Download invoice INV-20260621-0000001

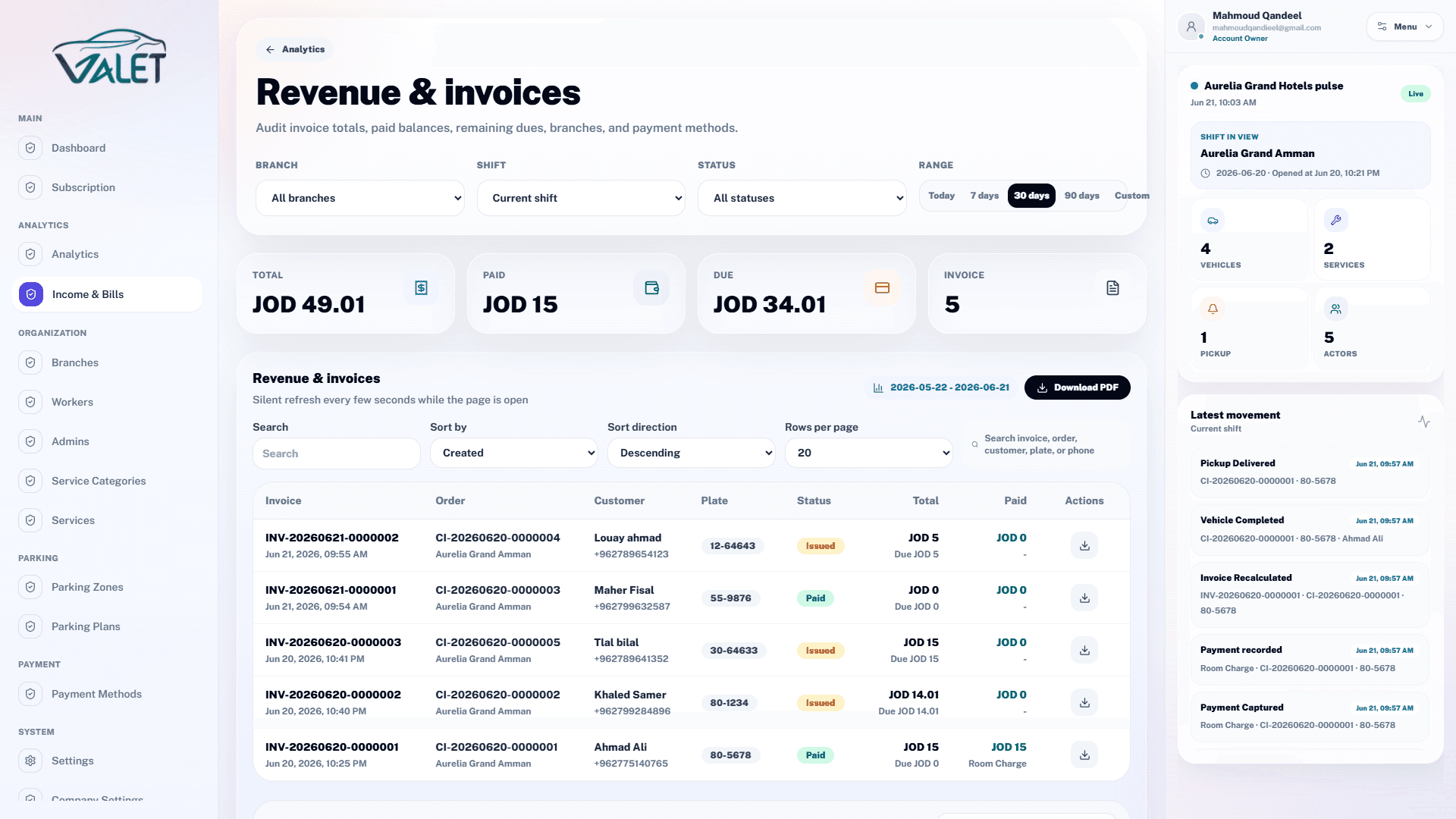point(1084,598)
